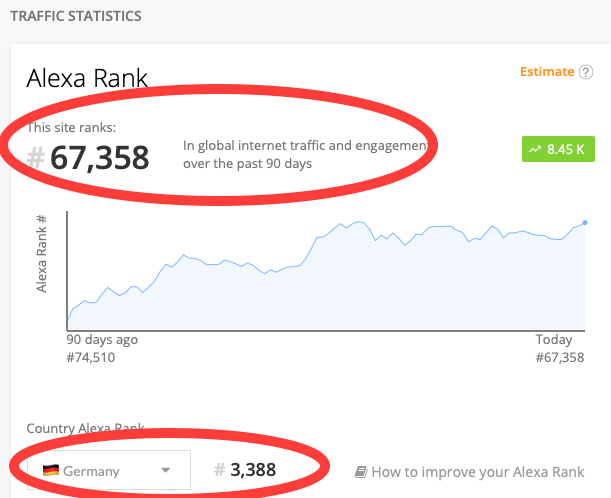Click the gray hash symbol before 3,388

pyautogui.click(x=221, y=470)
